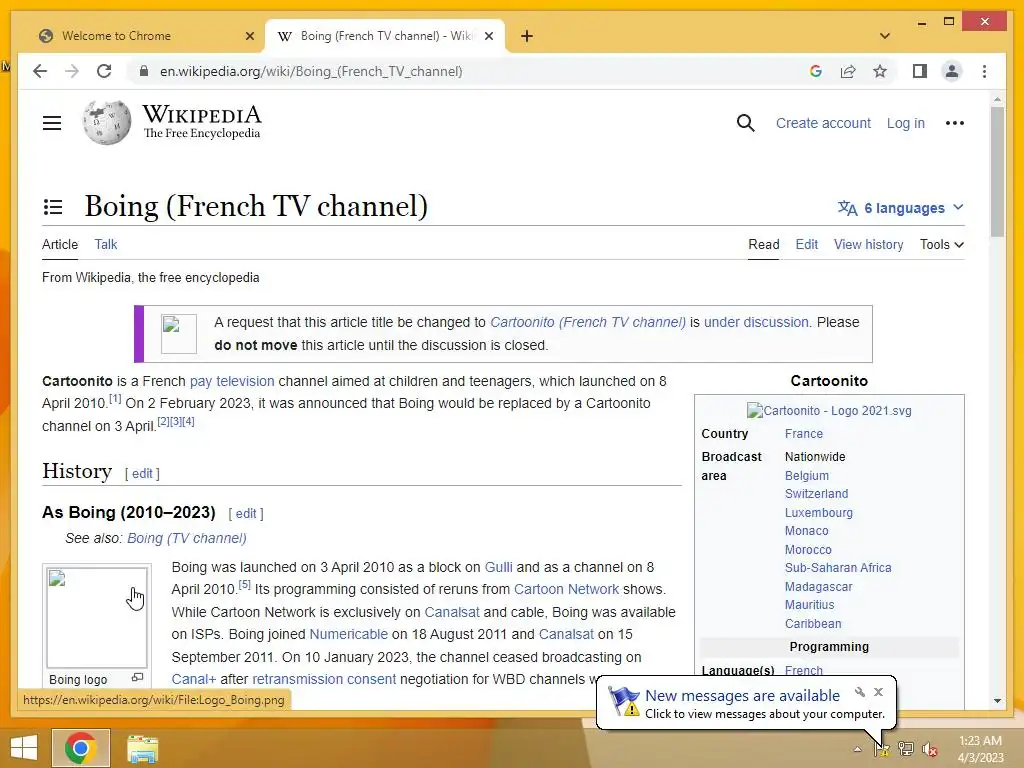Open notification settings wrench icon
Screen dimensions: 1024x768
coord(859,692)
